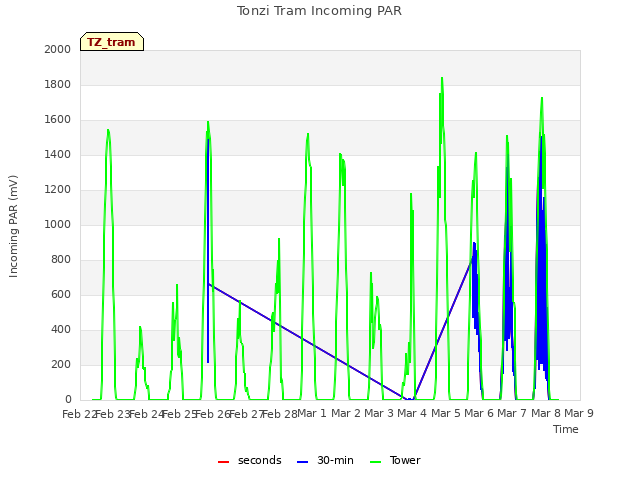Viewport: 640px width, 480px height.
Task: Toggle the Tower series legend entry
Action: (395, 460)
